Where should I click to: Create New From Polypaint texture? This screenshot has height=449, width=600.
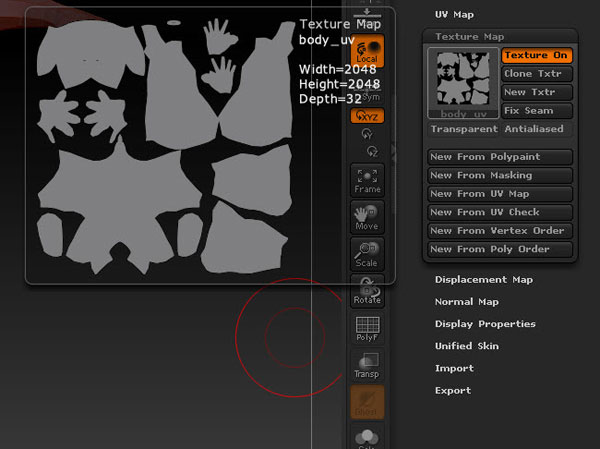pyautogui.click(x=500, y=157)
